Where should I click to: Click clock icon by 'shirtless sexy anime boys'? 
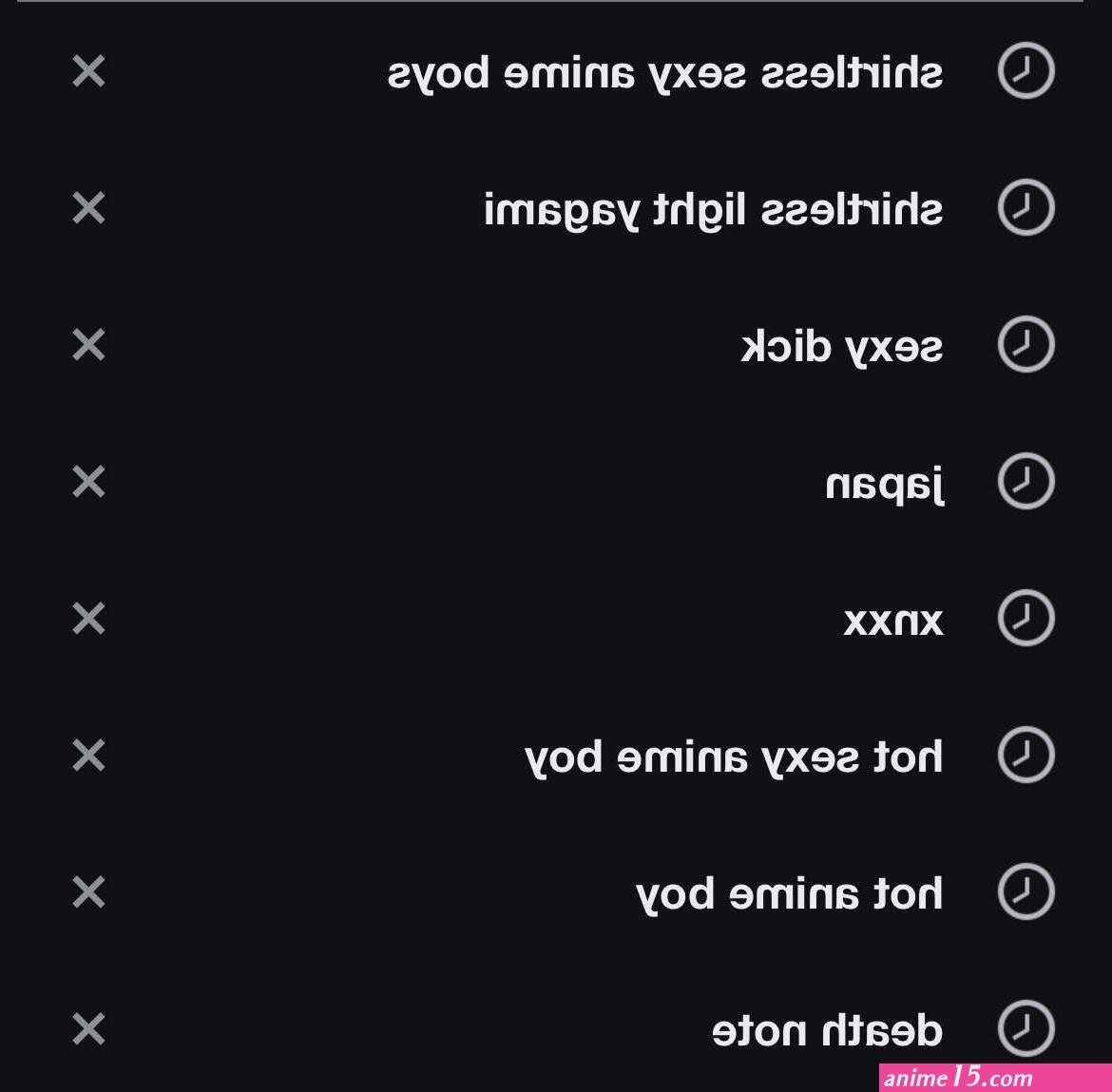tap(1026, 70)
